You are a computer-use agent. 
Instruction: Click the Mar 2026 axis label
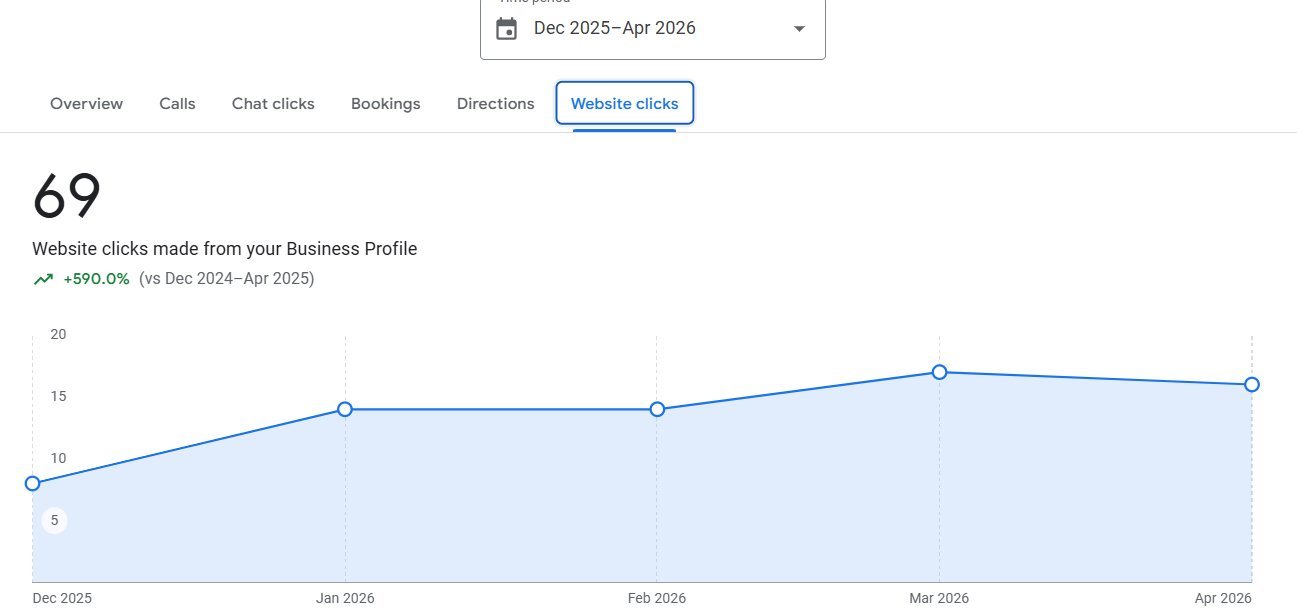coord(939,598)
